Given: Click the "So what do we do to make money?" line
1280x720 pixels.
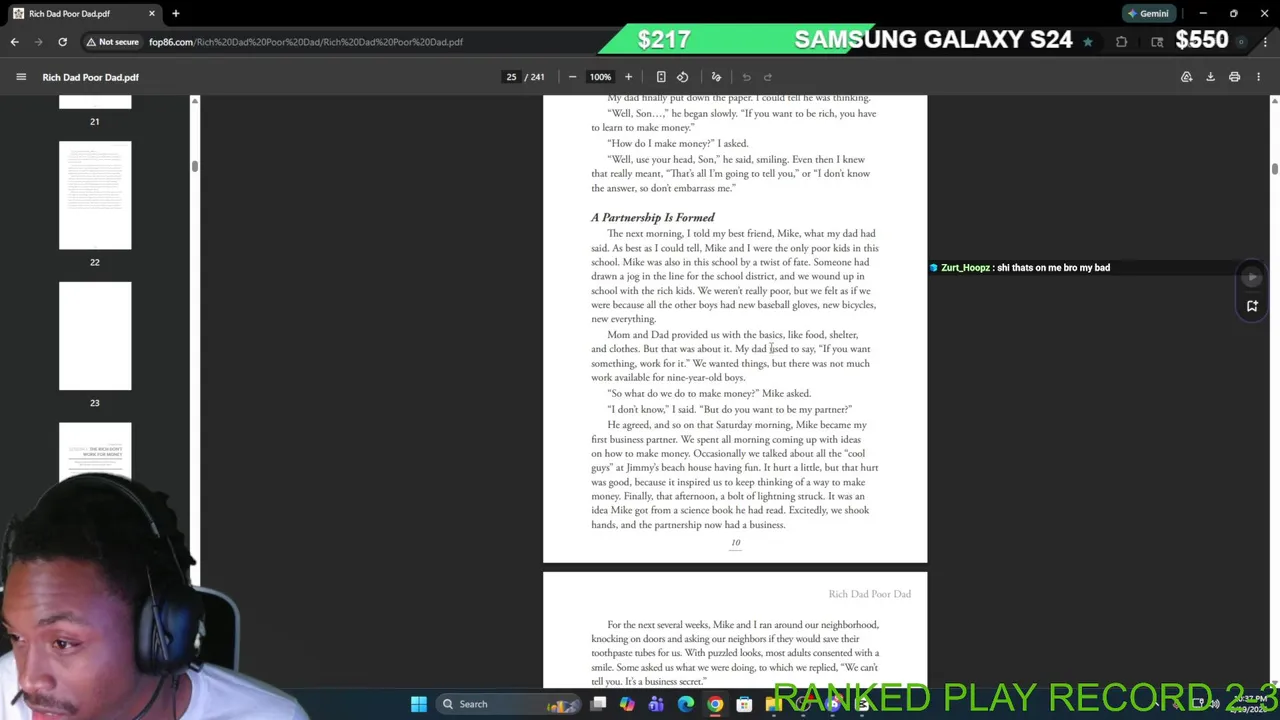Looking at the screenshot, I should [x=709, y=393].
